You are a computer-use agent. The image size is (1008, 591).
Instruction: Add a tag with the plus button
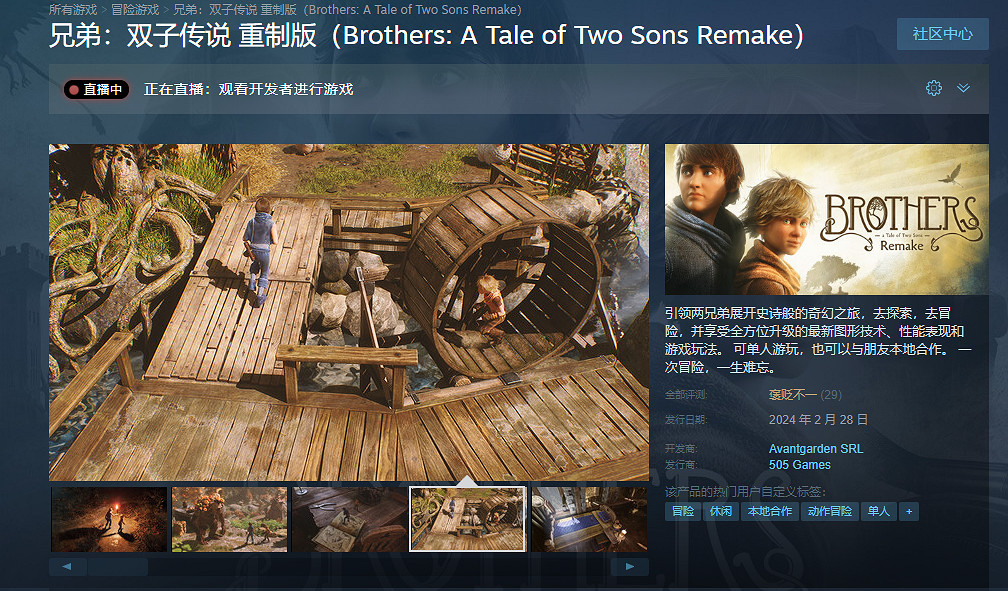click(908, 511)
